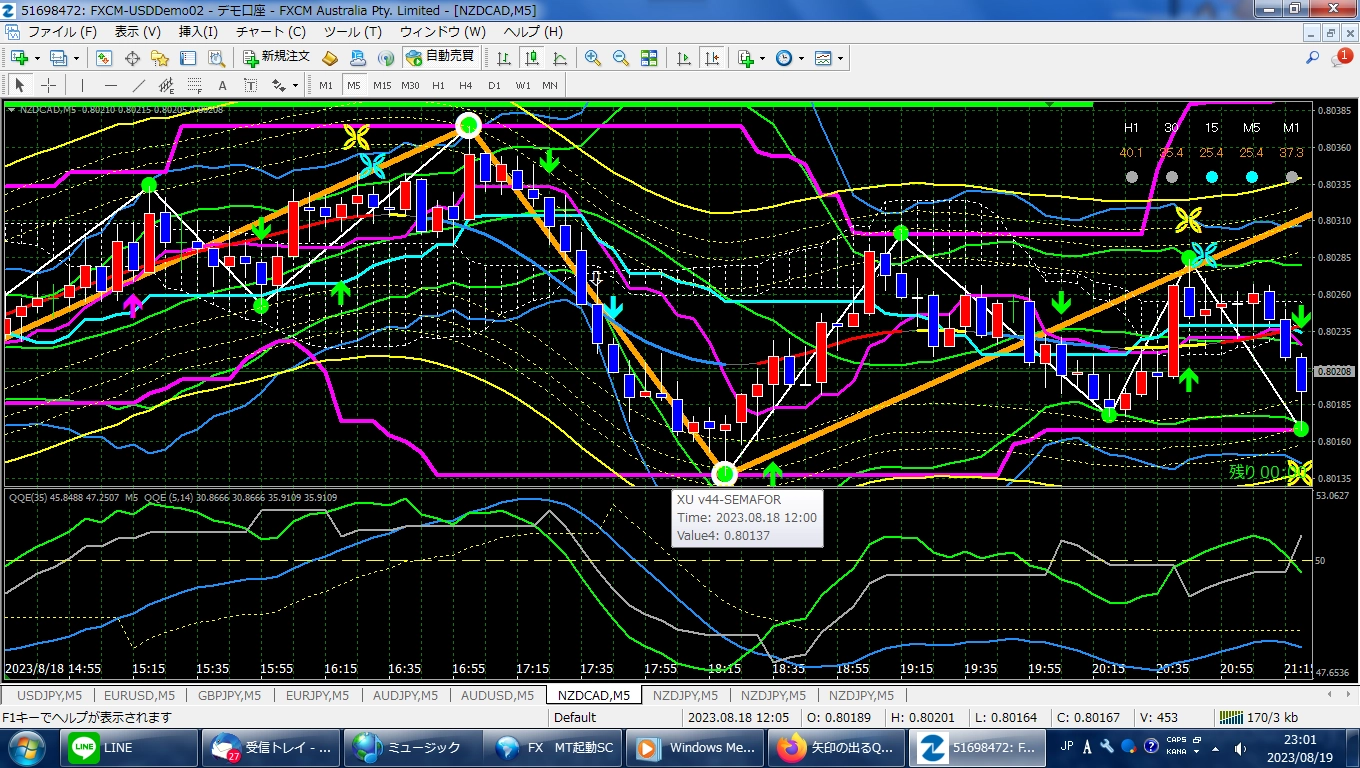Toggle chart shift button
Image resolution: width=1360 pixels, height=768 pixels.
point(711,58)
